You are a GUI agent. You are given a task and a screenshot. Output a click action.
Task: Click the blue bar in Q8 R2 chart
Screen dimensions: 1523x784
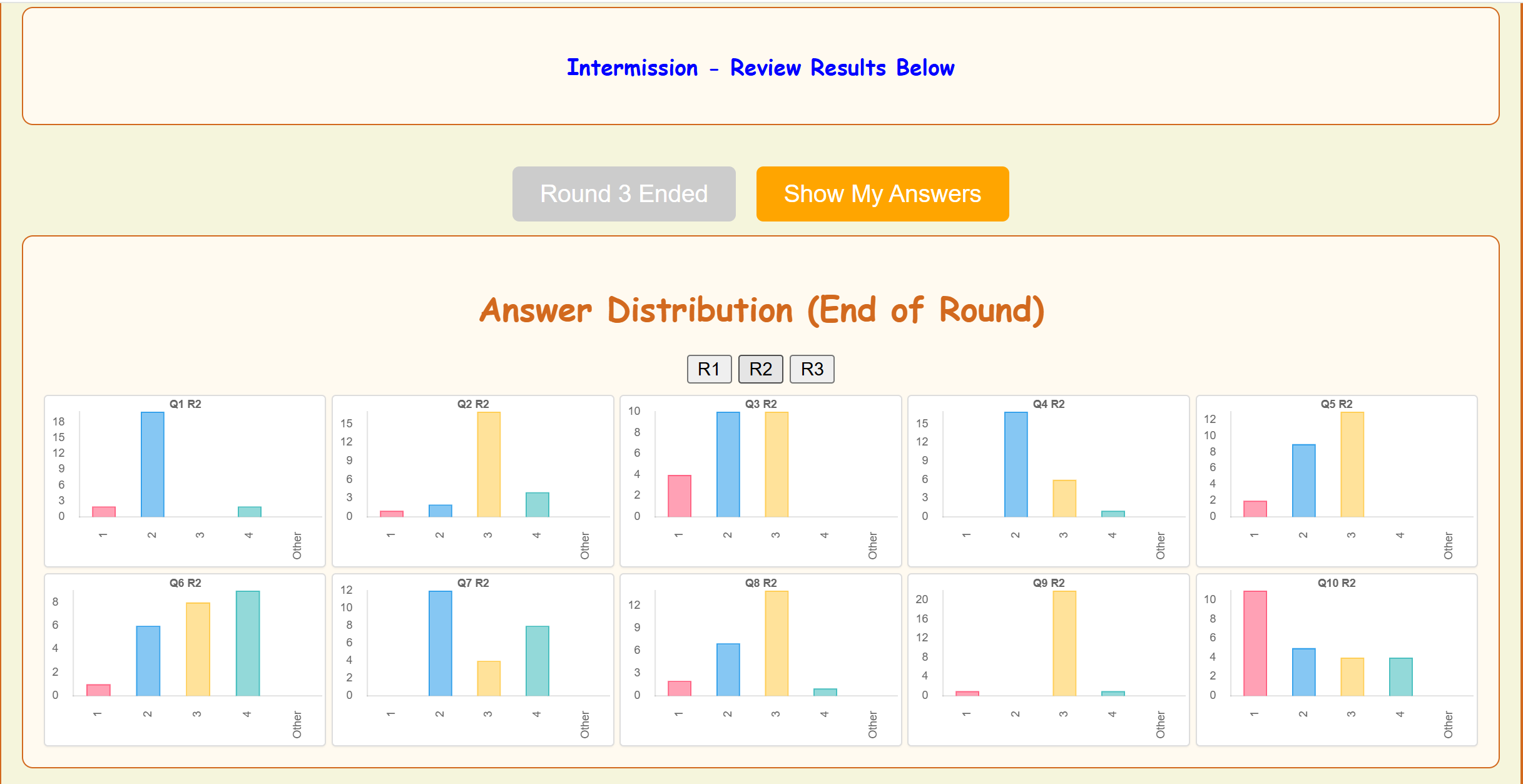tap(728, 669)
